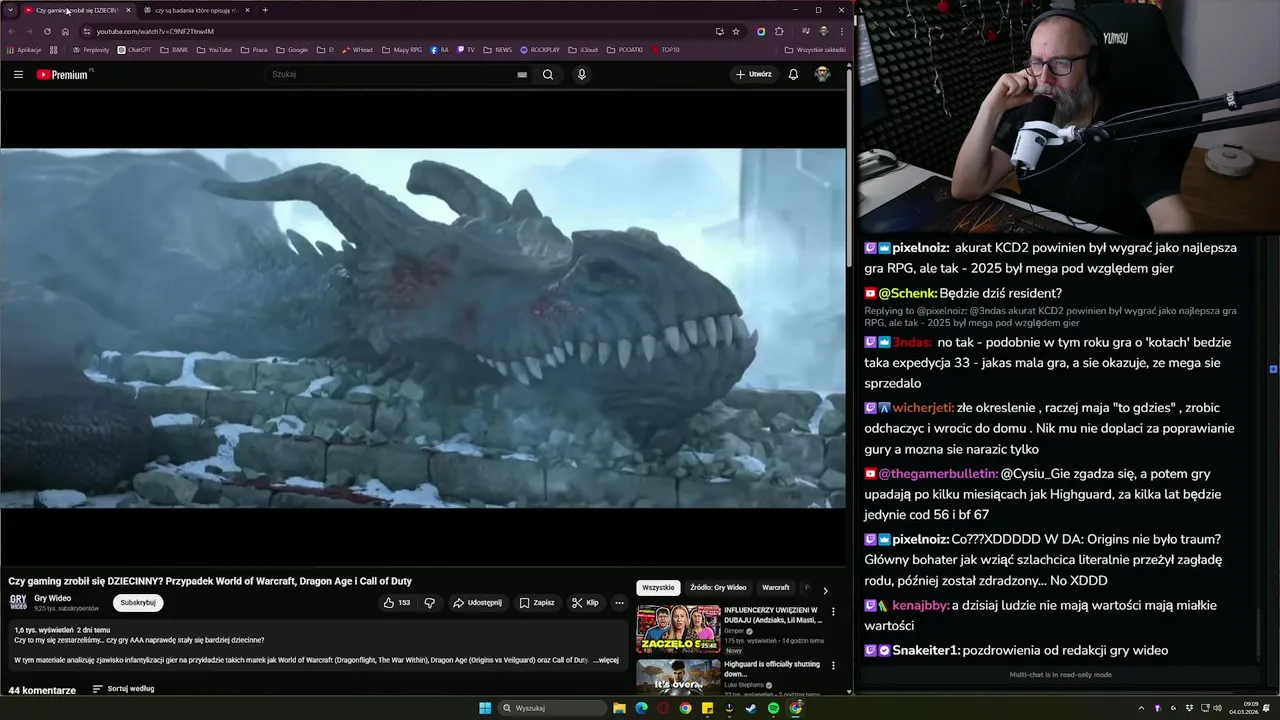Open options for the INFLUENCERZY UWIĘZIENI video
This screenshot has height=720, width=1280.
click(833, 612)
